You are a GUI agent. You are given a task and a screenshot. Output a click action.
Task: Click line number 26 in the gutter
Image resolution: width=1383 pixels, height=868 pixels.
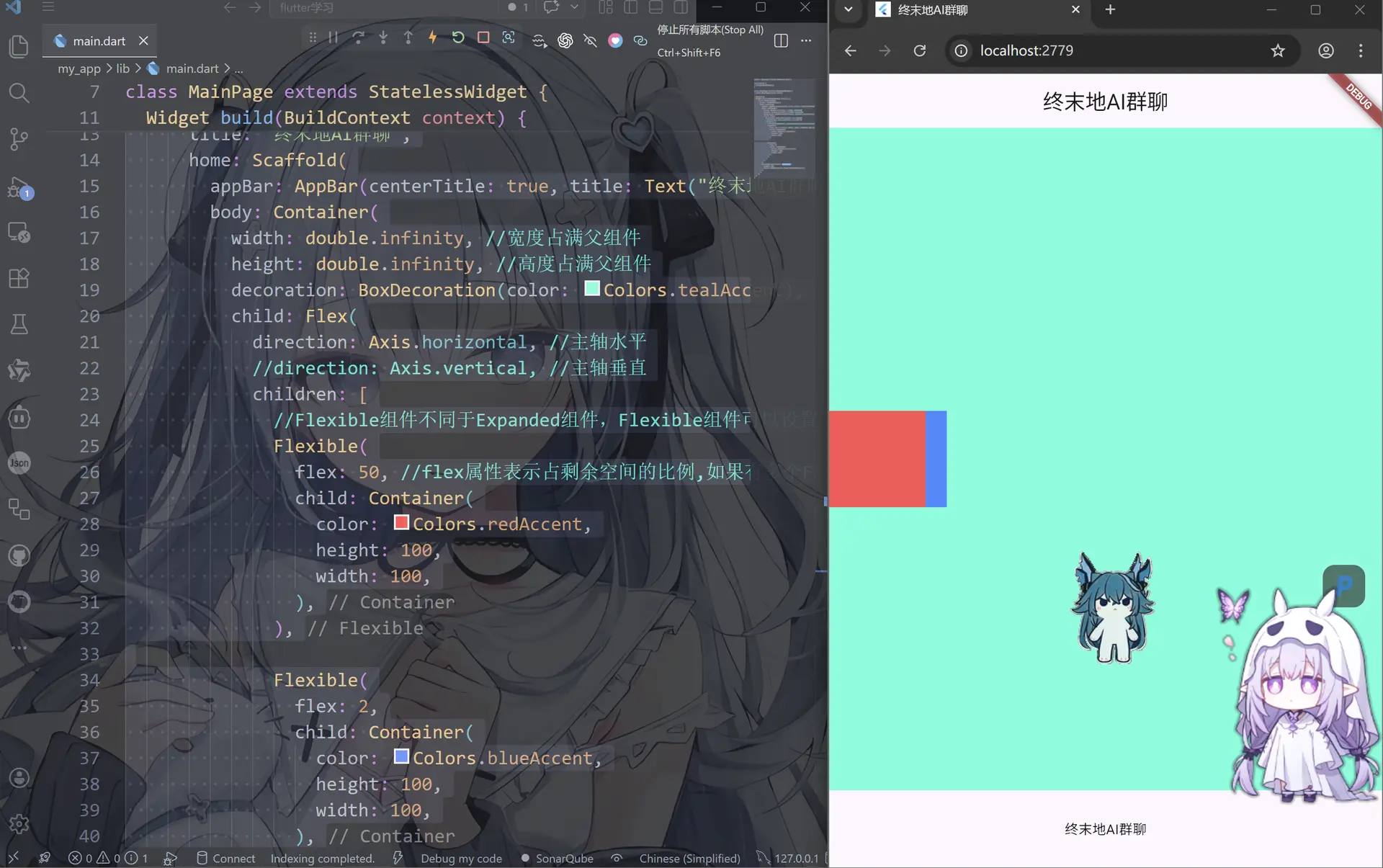pos(89,473)
